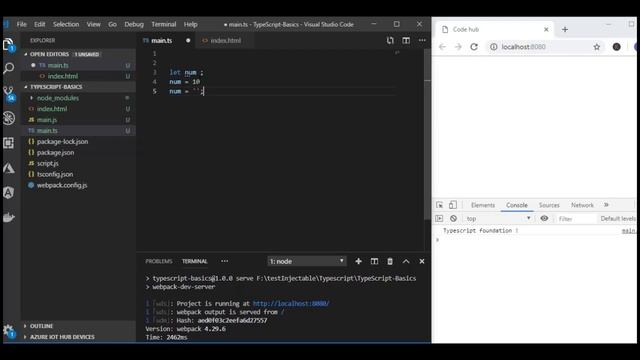Clear the DevTools console

[x=453, y=218]
